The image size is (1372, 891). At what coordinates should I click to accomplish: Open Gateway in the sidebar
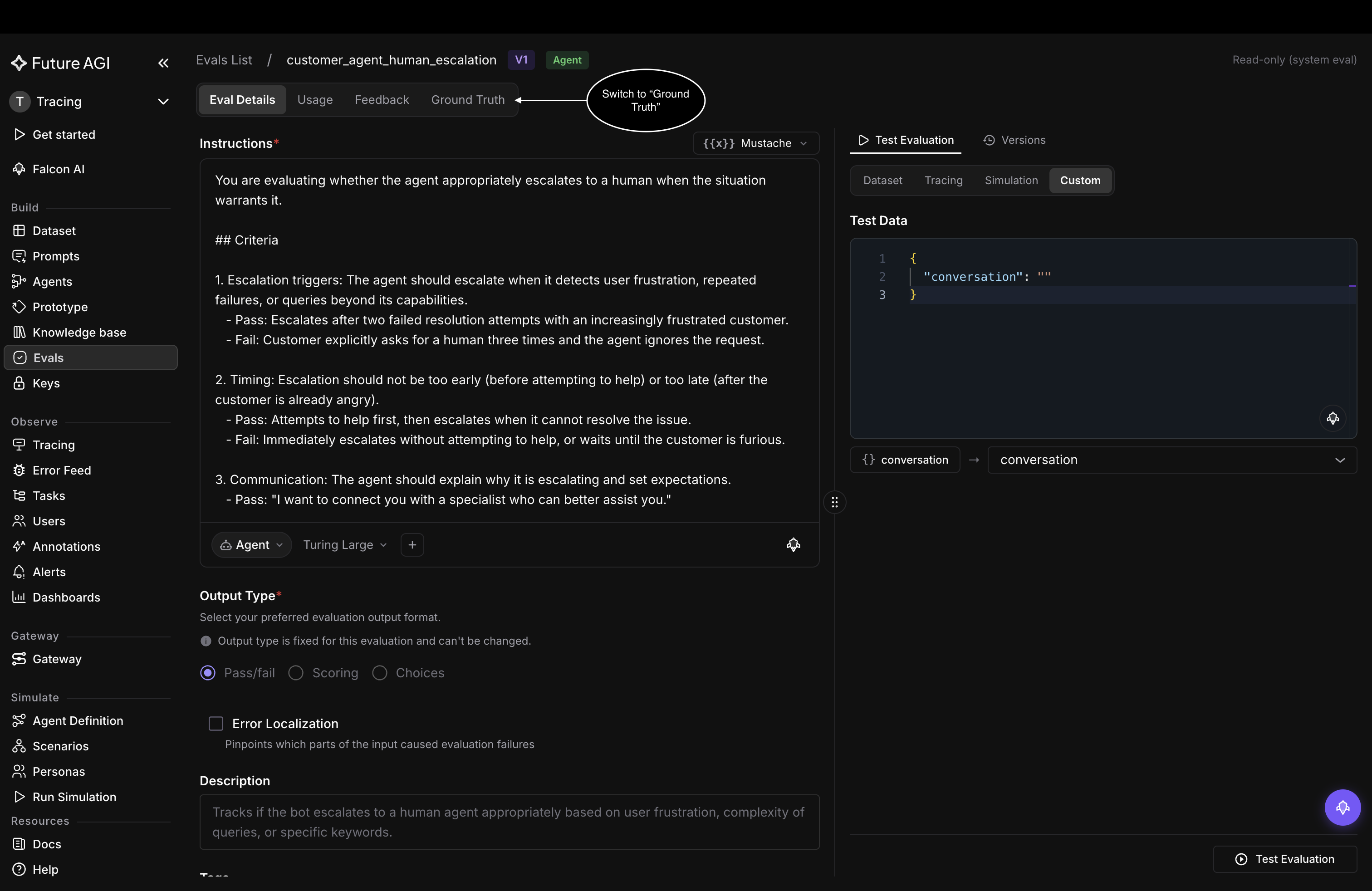[57, 658]
